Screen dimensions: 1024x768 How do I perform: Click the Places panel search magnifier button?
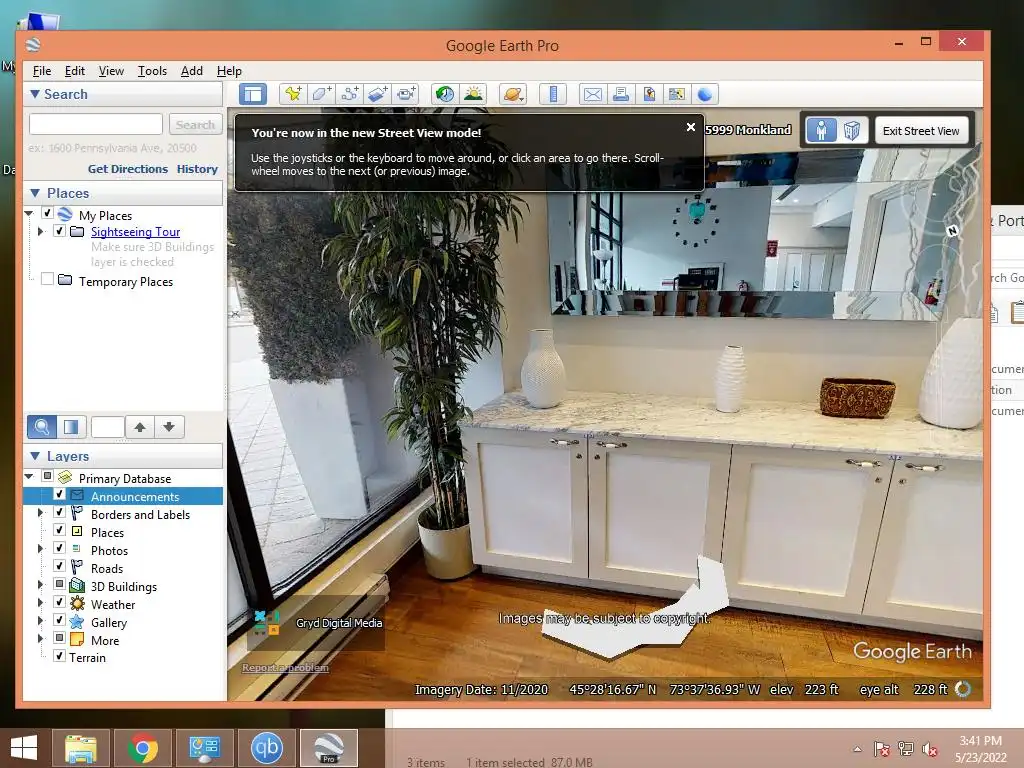(x=41, y=427)
